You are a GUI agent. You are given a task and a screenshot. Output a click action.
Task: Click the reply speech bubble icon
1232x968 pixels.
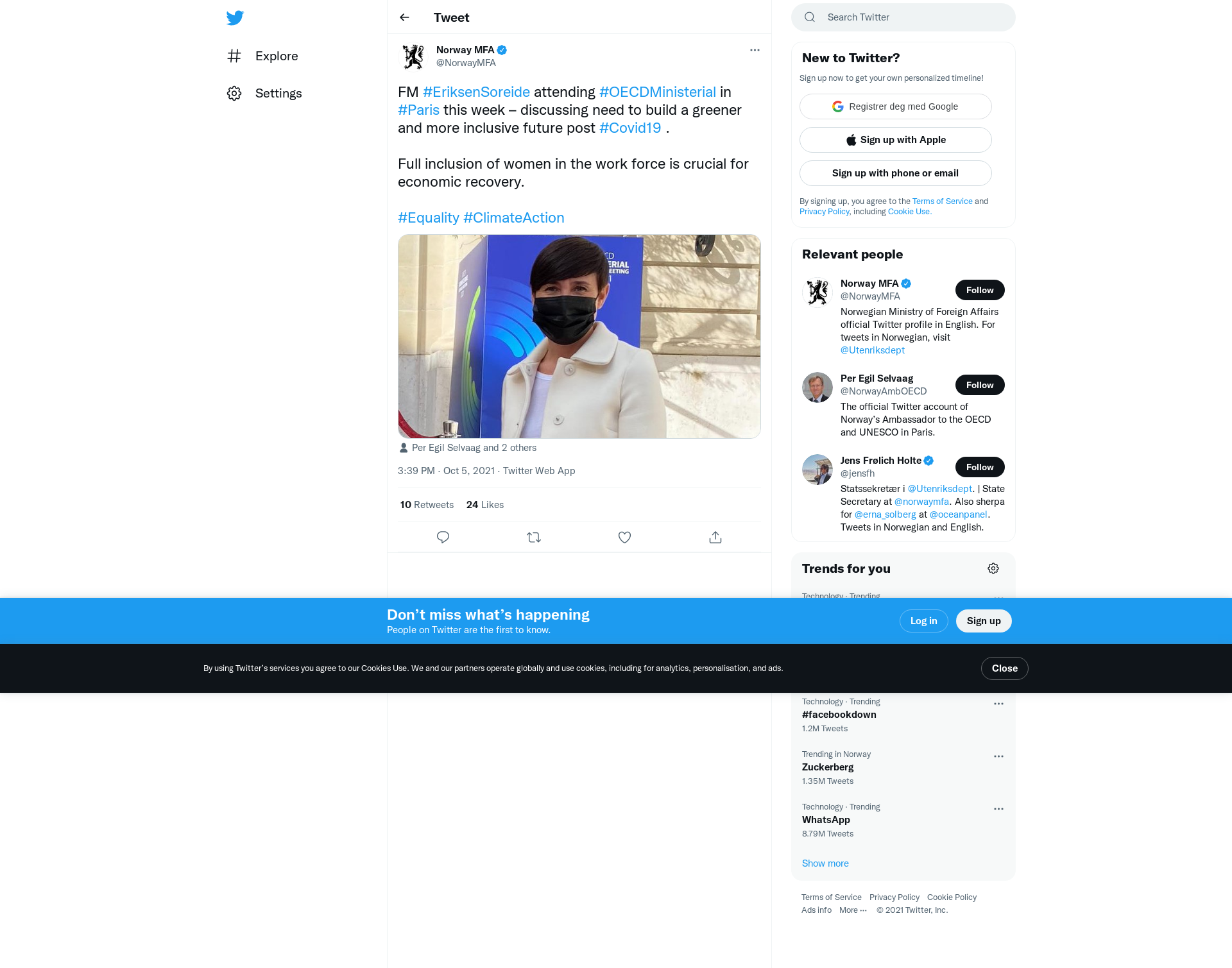click(x=443, y=538)
